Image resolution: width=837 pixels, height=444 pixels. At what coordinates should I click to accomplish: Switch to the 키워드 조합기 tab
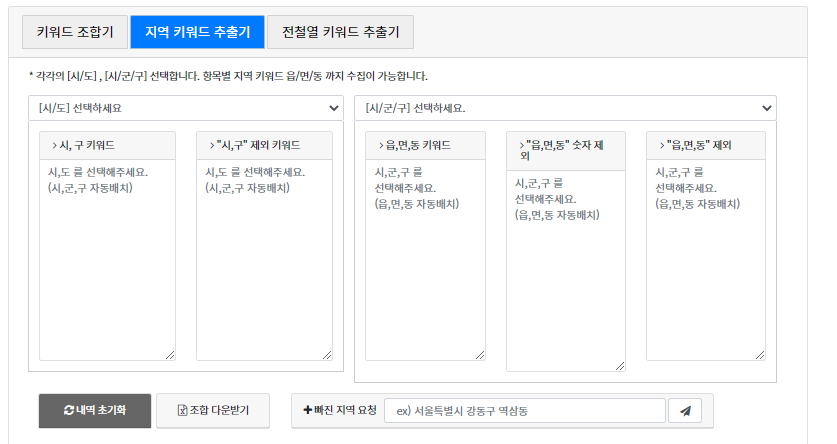click(75, 32)
